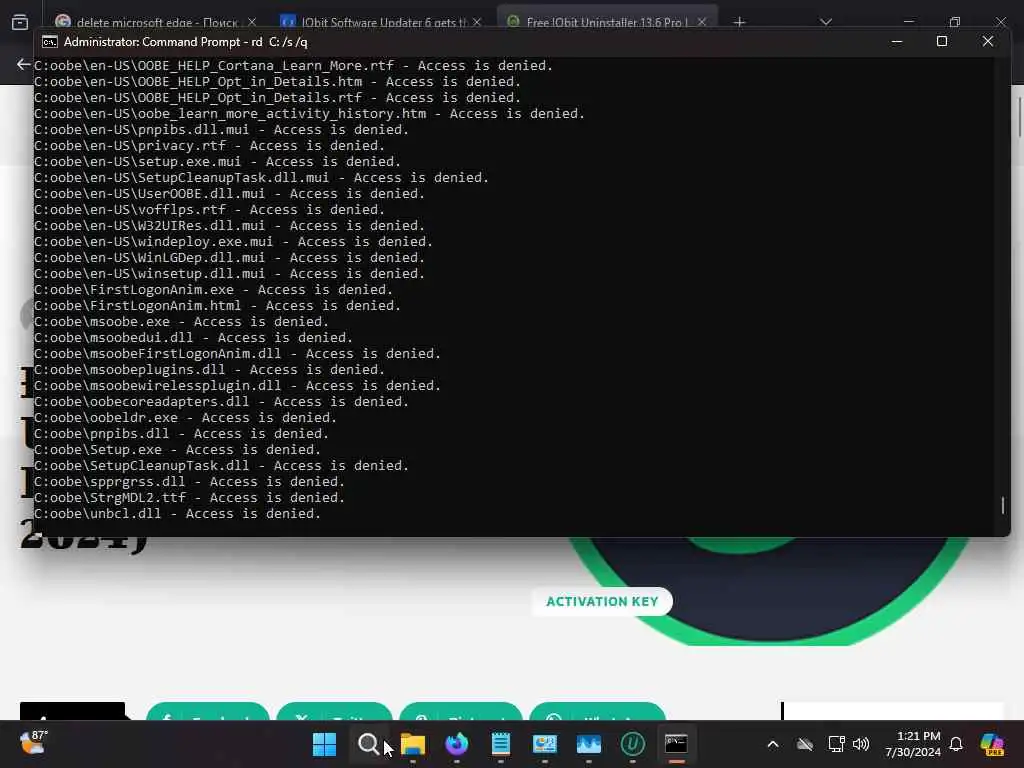Switch to 'delete microsoft edge' tab
This screenshot has width=1024, height=768.
click(x=155, y=22)
